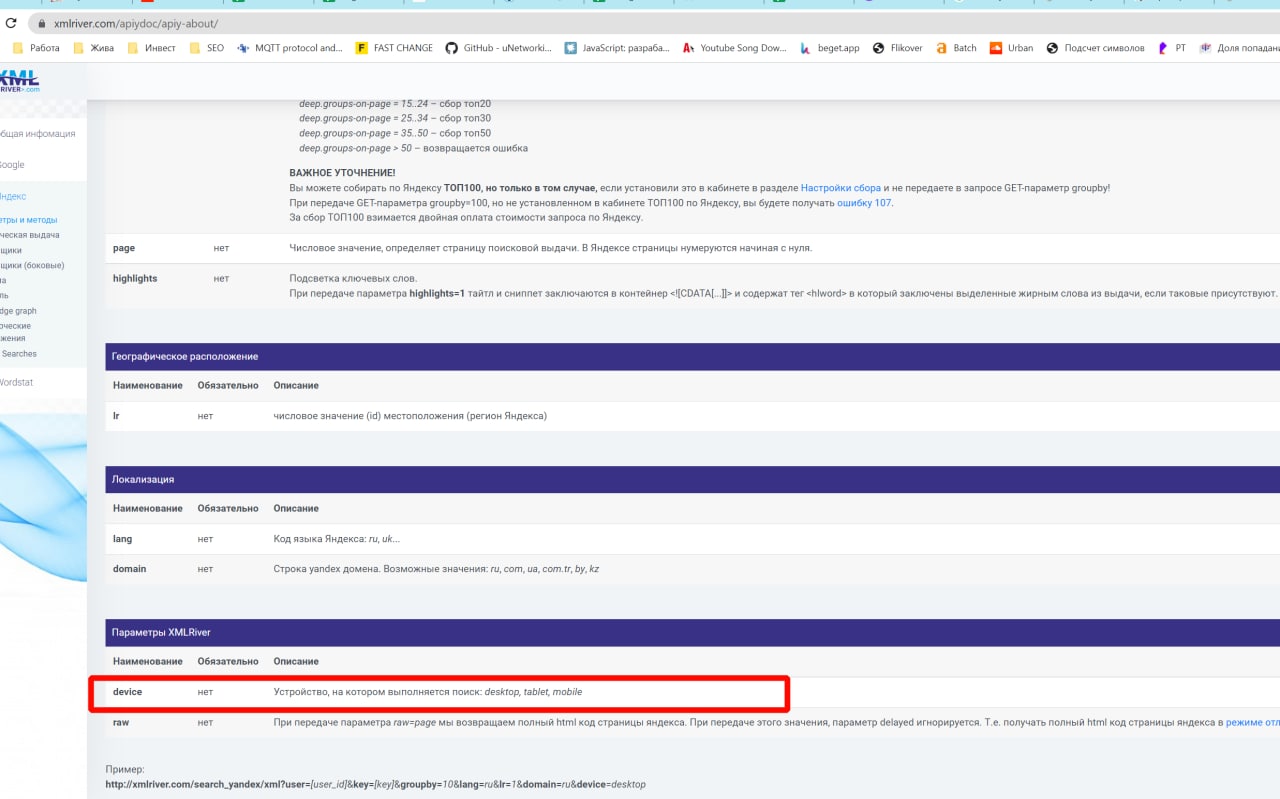Open the Flikover bookmark
The image size is (1280, 799).
(x=898, y=48)
